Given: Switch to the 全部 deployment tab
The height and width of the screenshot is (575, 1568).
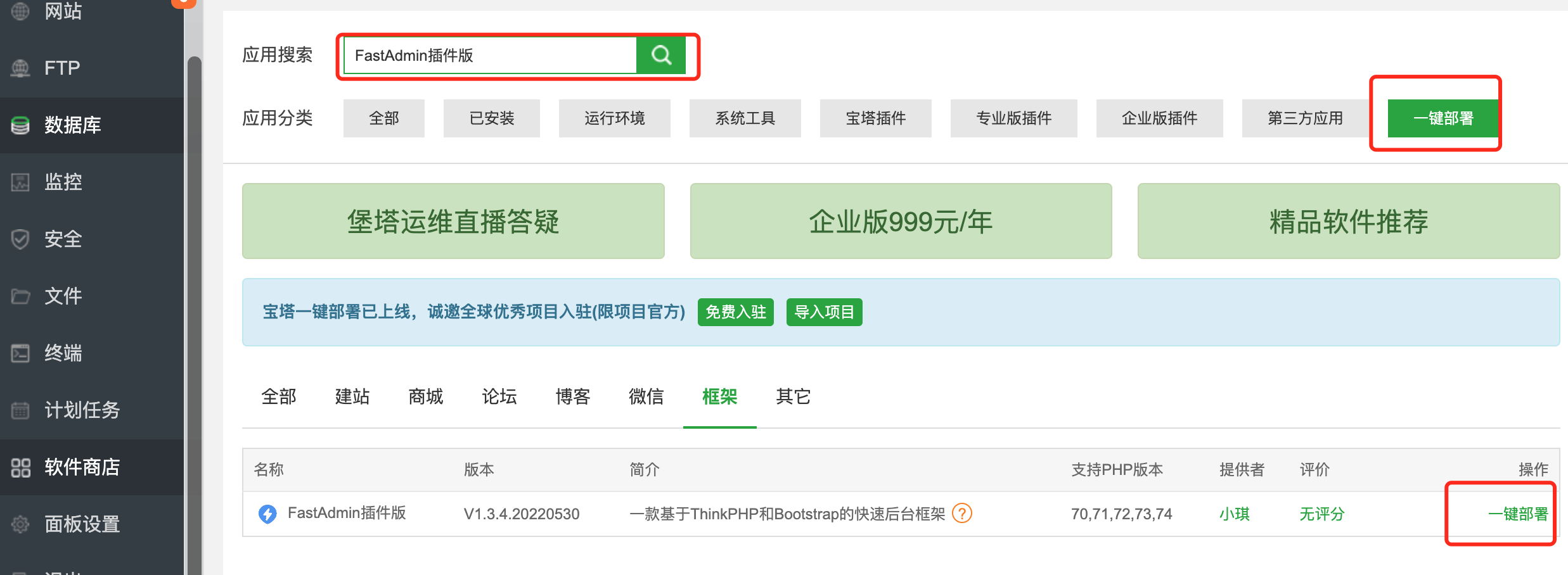Looking at the screenshot, I should coord(279,396).
